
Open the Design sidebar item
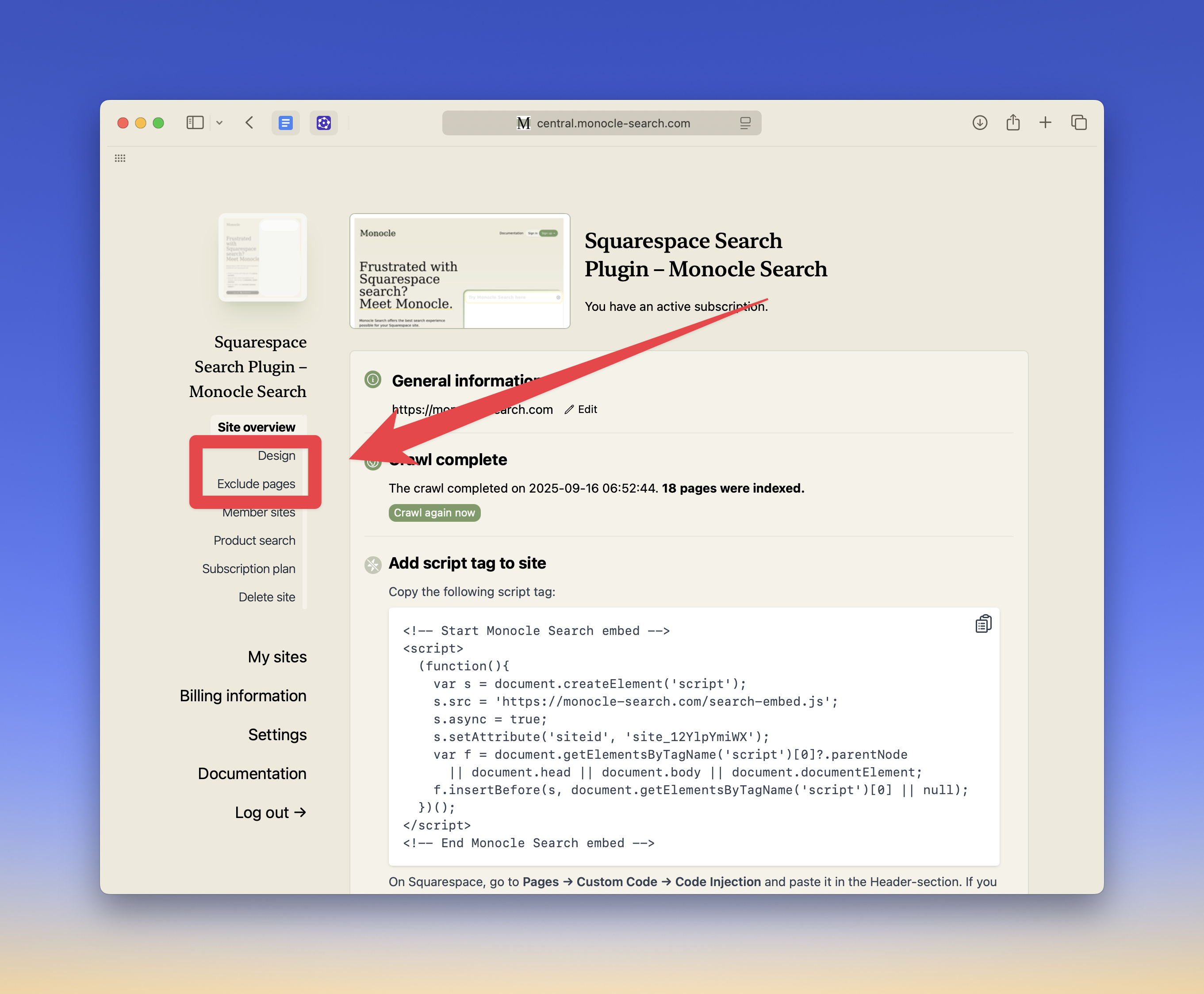276,456
